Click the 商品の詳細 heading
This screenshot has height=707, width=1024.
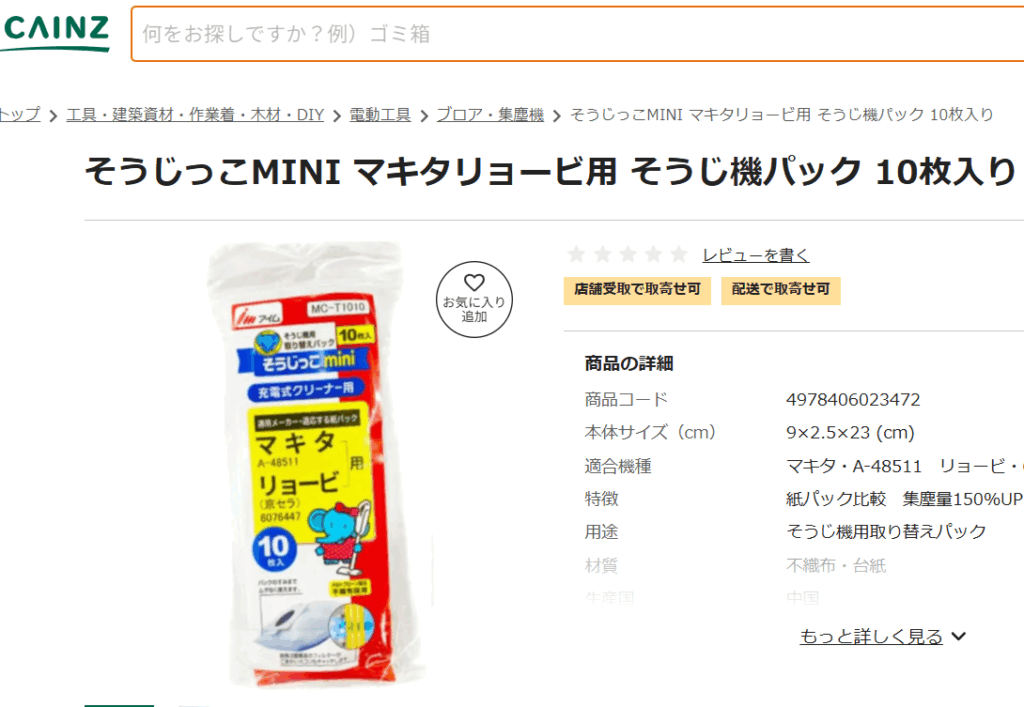[x=629, y=364]
